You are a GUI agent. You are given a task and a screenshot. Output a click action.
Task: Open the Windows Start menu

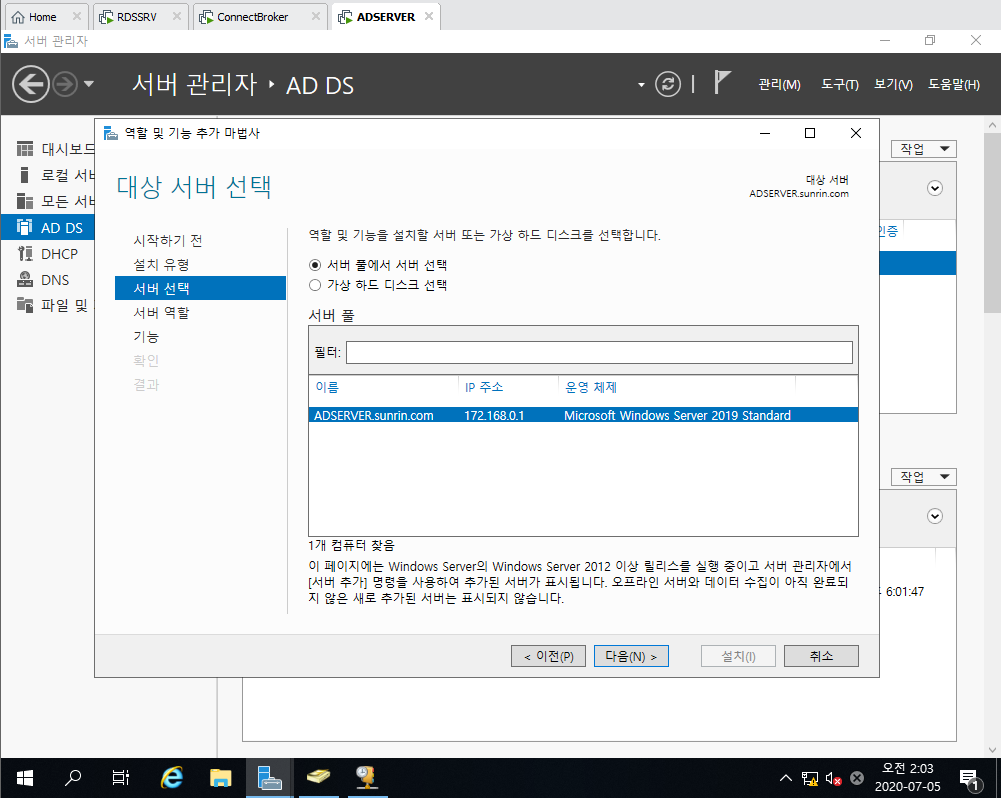click(x=24, y=778)
